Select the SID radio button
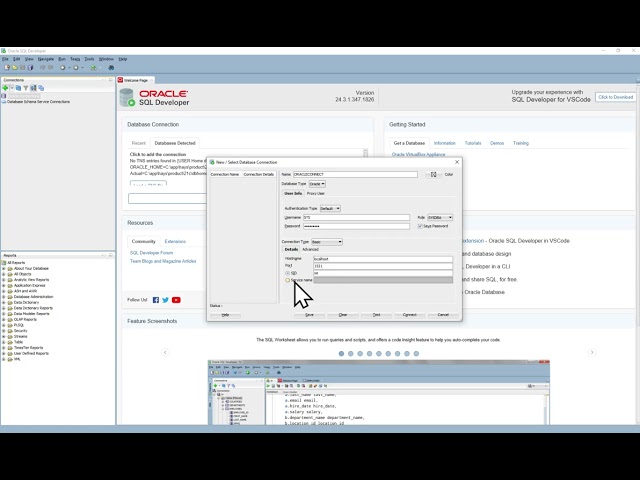This screenshot has height=480, width=640. point(287,273)
